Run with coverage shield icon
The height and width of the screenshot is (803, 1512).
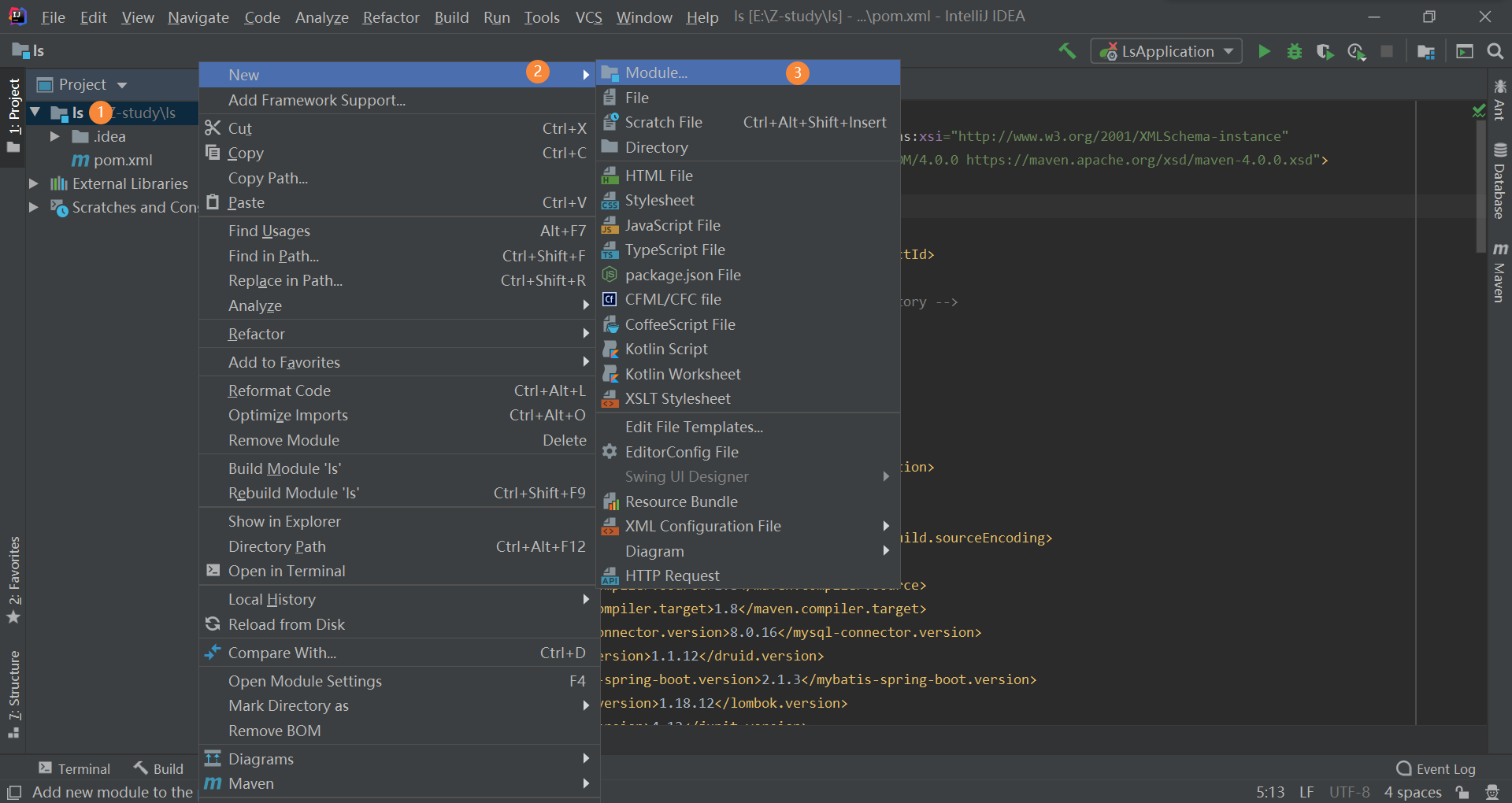tap(1325, 51)
